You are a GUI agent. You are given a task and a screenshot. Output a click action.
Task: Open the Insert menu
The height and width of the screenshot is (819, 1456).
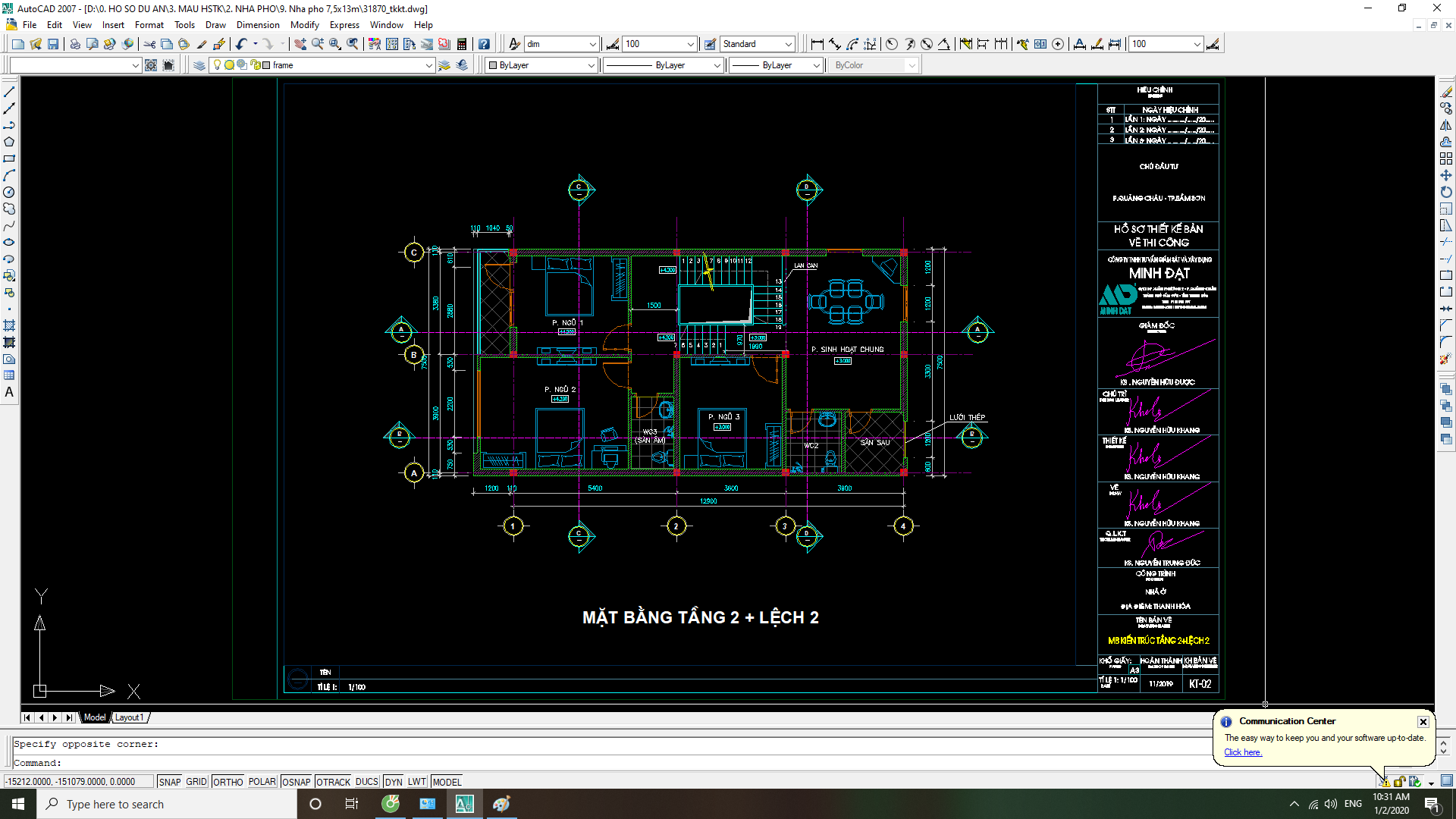tap(113, 25)
